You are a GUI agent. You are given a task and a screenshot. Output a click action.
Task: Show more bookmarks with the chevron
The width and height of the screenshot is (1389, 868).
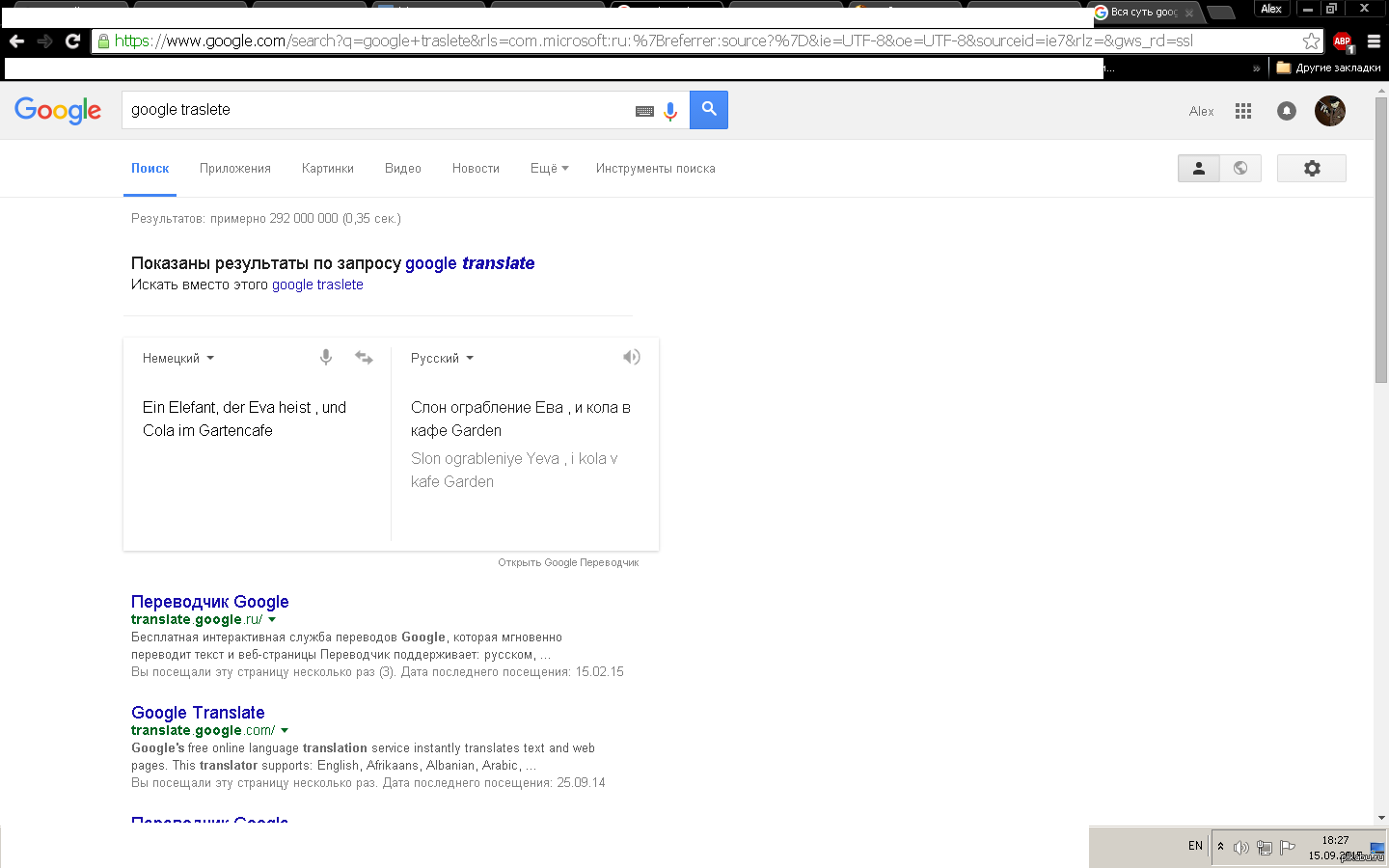click(x=1256, y=68)
